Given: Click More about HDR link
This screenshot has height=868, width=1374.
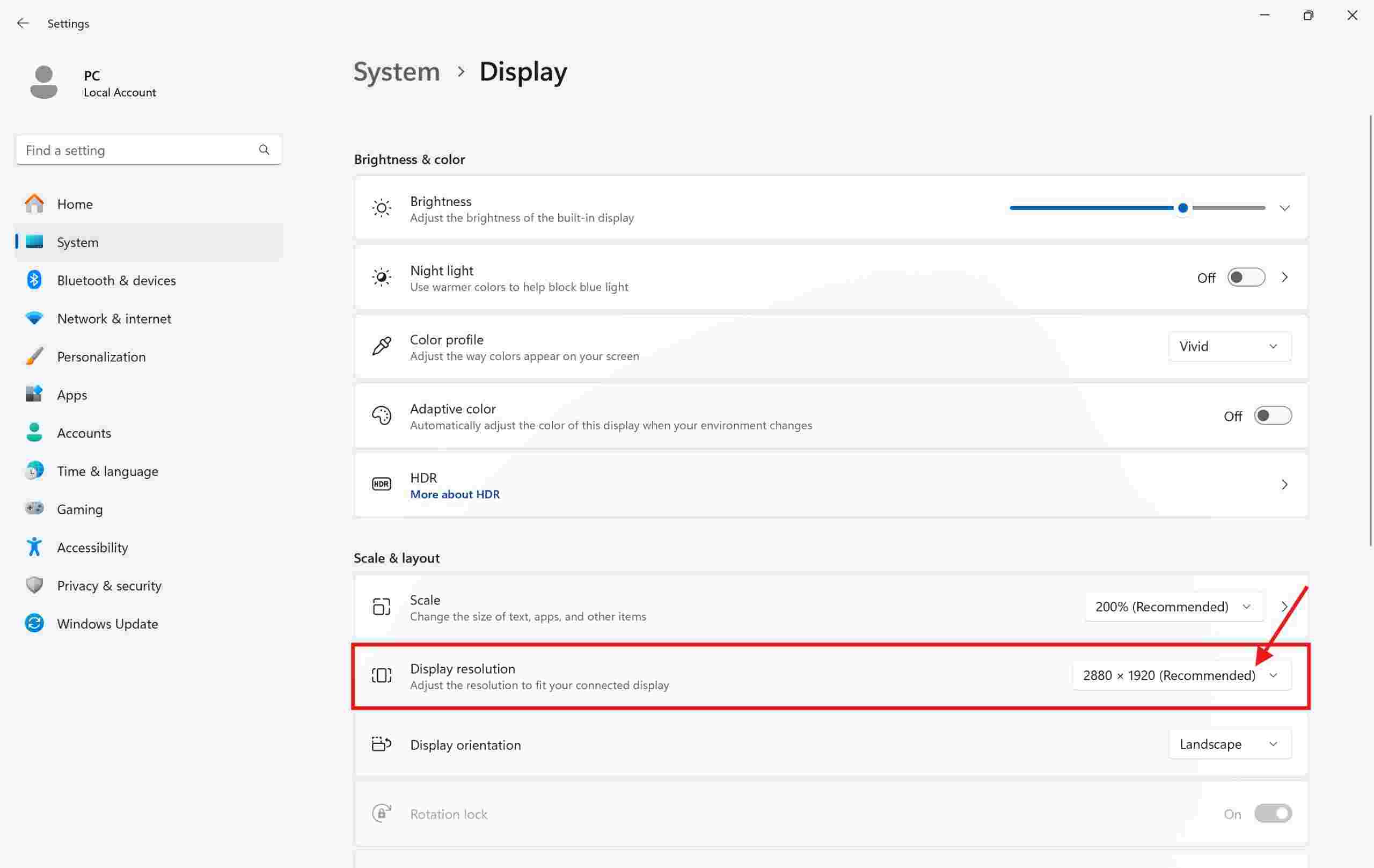Looking at the screenshot, I should click(x=454, y=494).
